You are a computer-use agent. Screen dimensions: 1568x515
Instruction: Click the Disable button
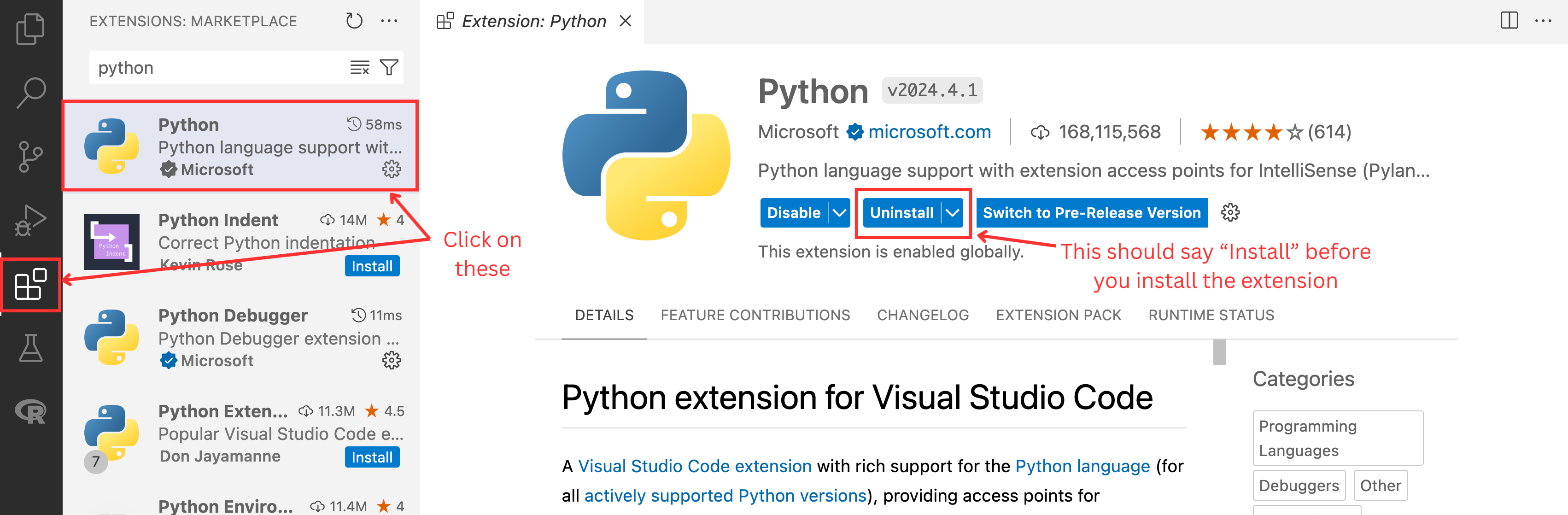point(794,212)
